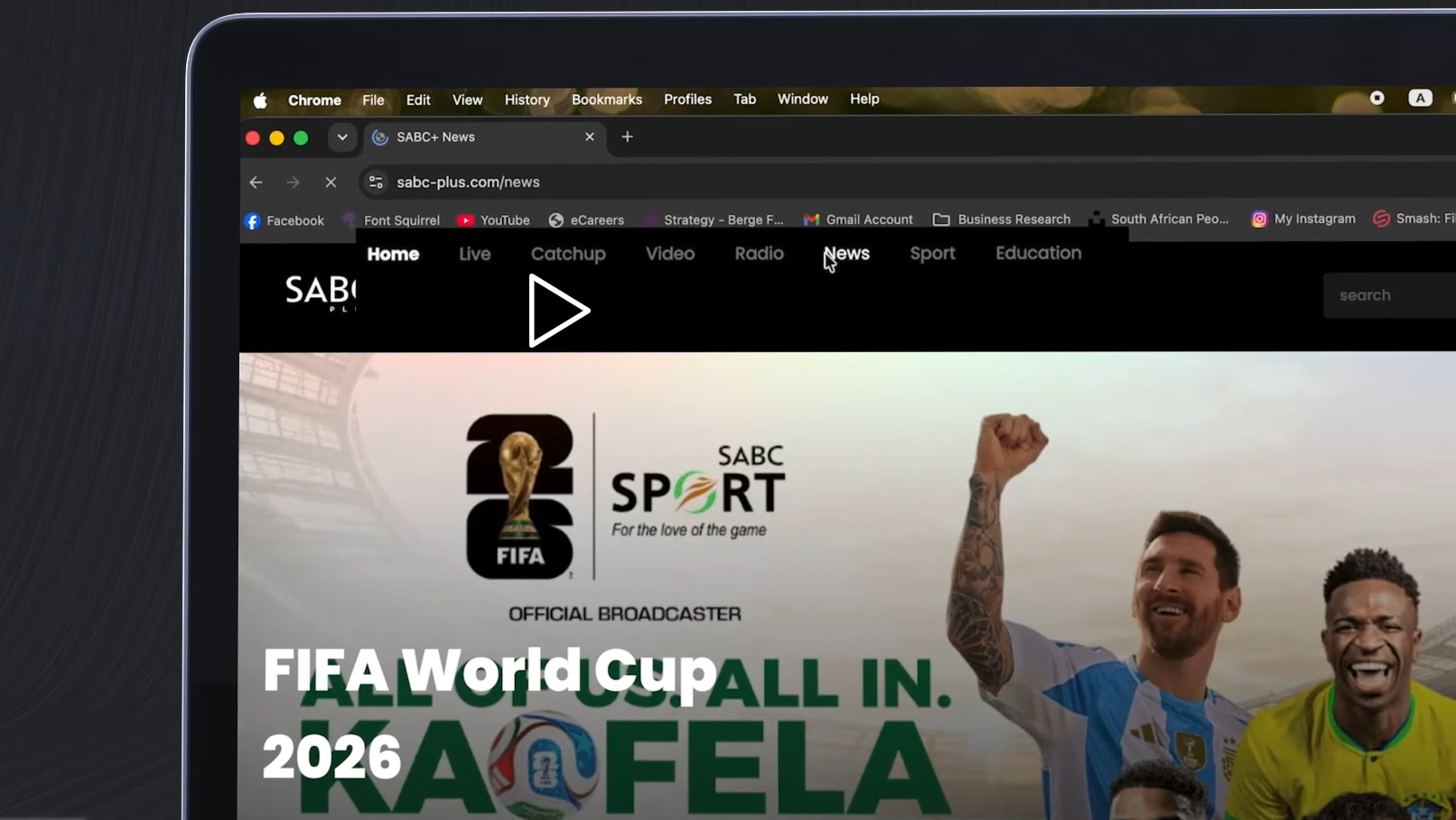
Task: Expand the tab search dropdown arrow
Action: click(342, 137)
